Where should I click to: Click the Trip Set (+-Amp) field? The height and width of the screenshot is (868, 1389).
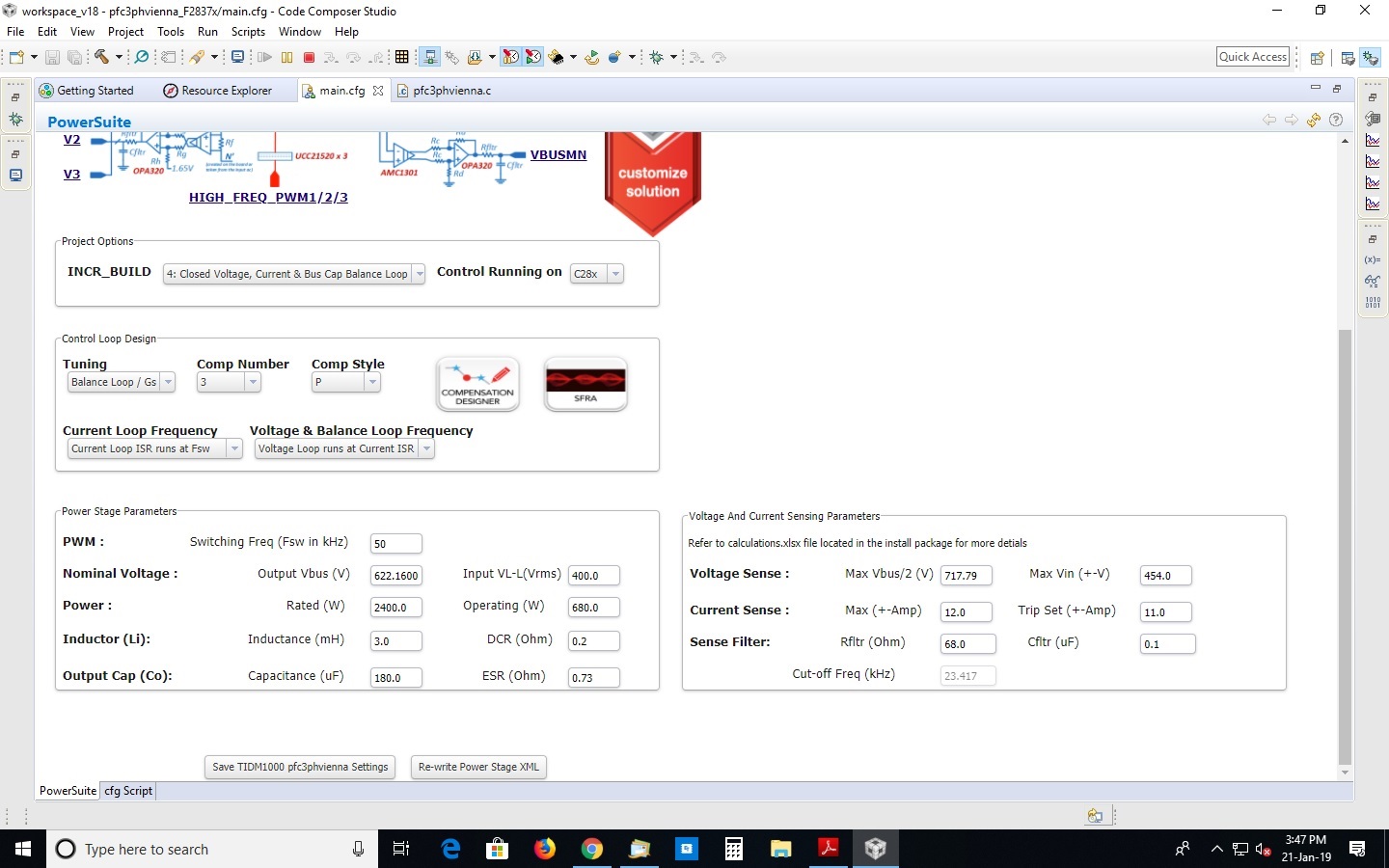pos(1166,612)
